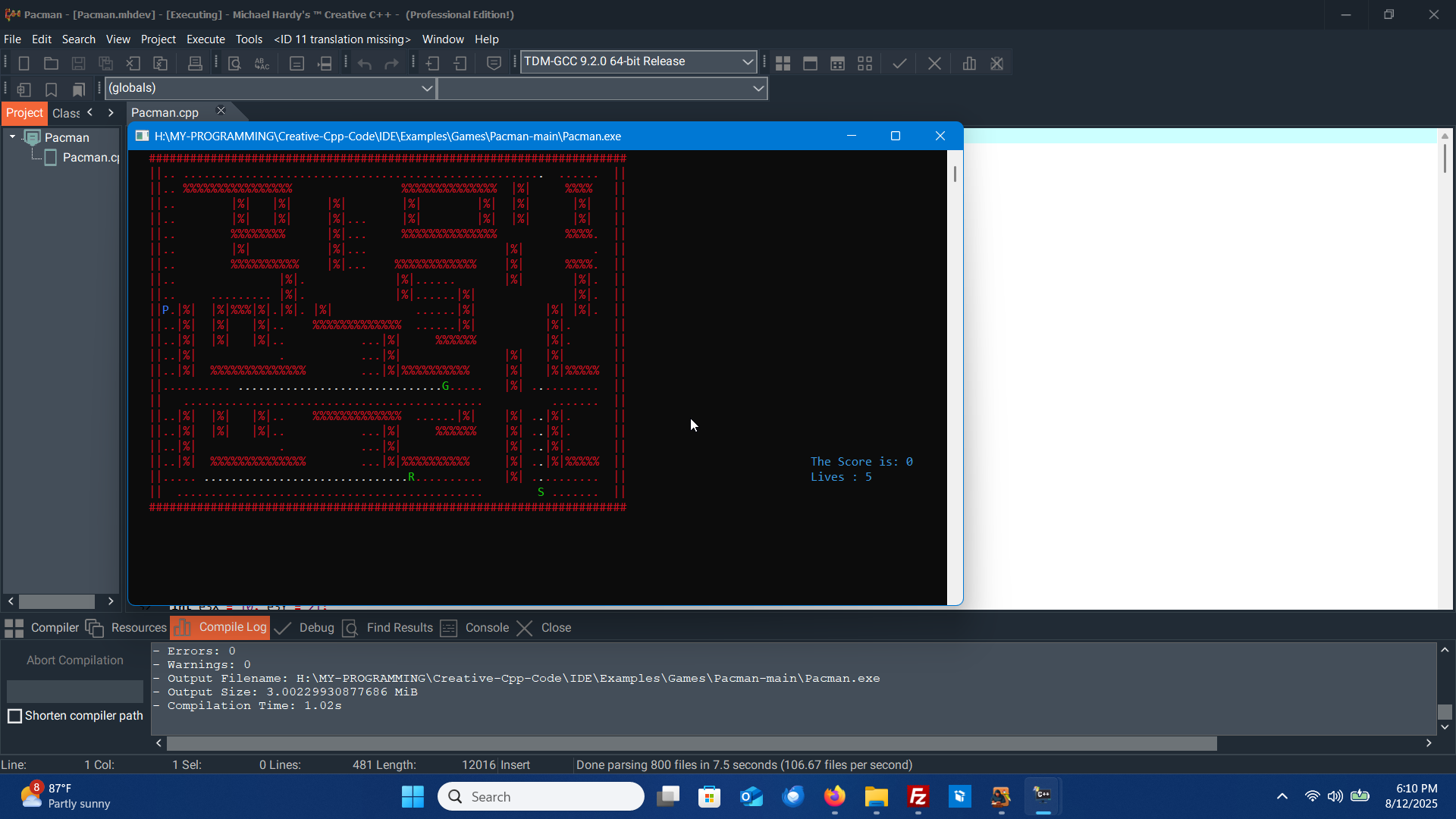Click the Toggle bookmark icon

coord(51,89)
